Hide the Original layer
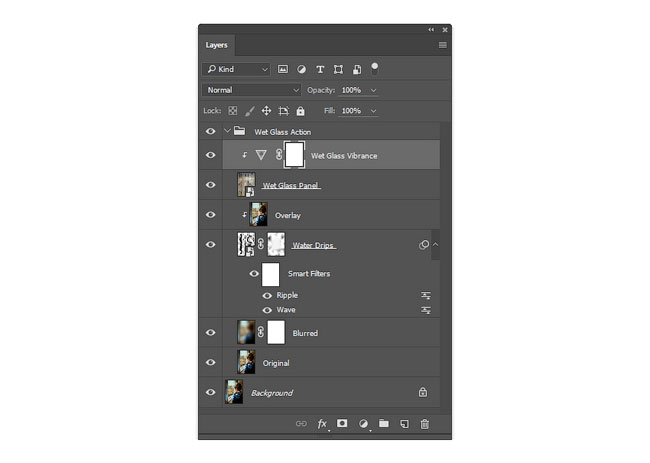Screen dimensions: 650x463 [211, 362]
